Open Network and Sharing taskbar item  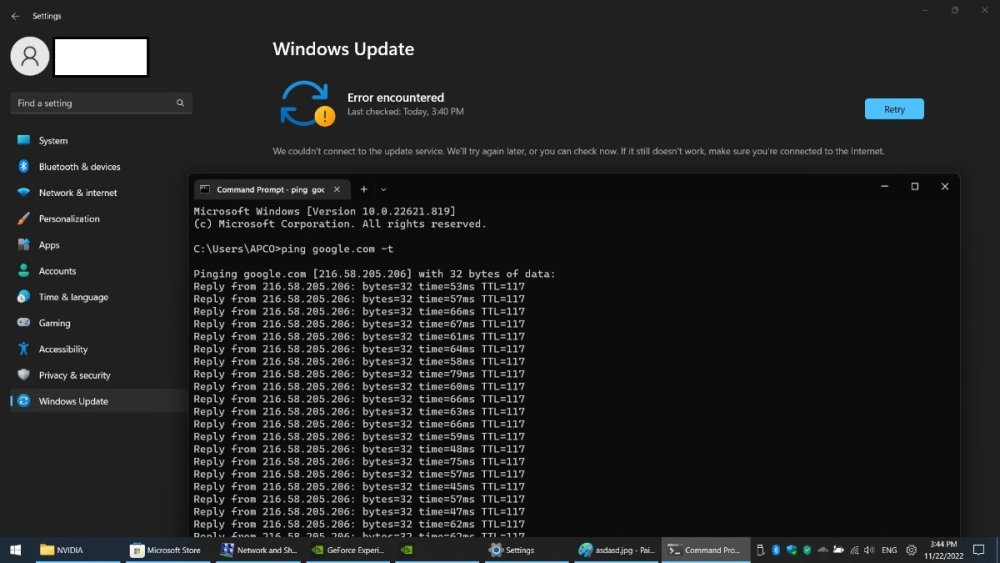pos(260,550)
